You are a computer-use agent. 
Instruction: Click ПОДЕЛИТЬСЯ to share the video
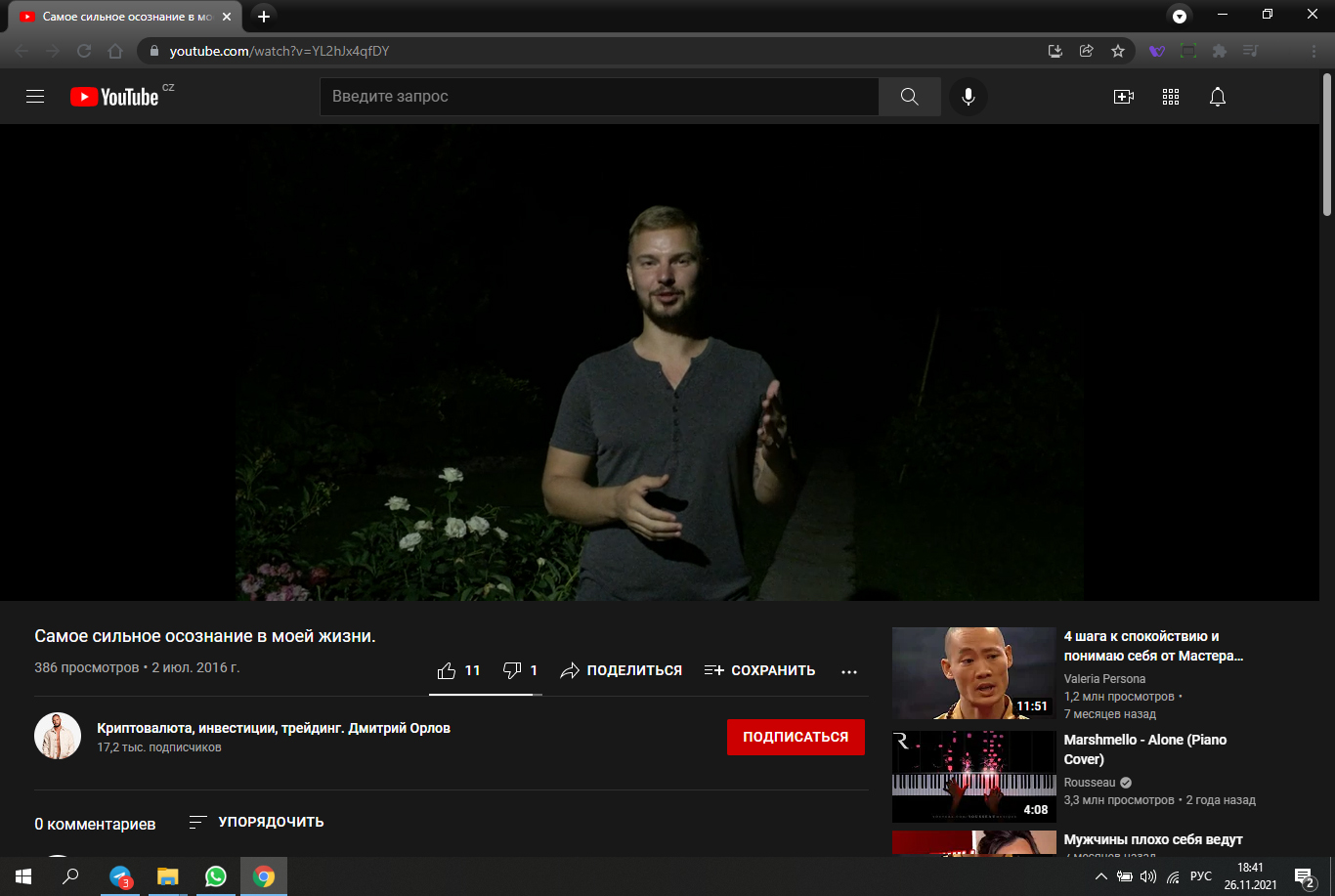point(621,670)
